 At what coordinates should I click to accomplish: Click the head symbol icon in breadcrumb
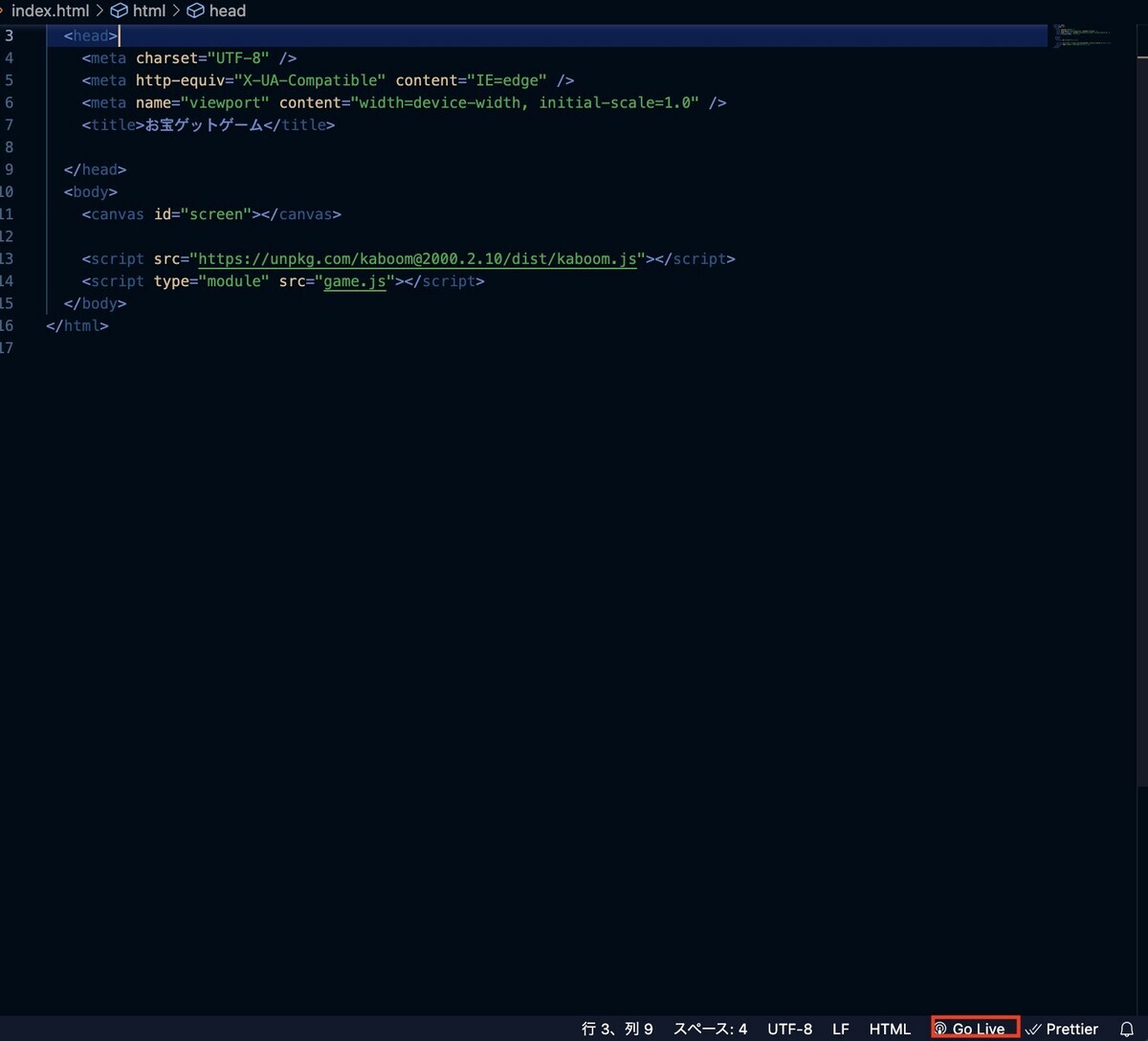click(x=195, y=11)
